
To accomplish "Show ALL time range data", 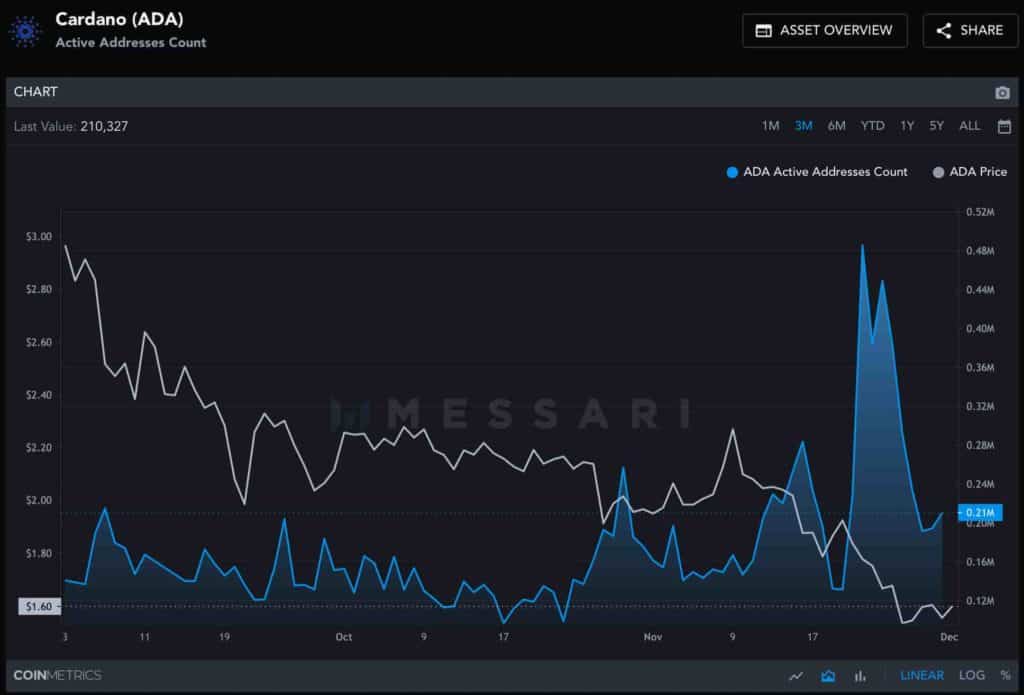I will click(x=969, y=126).
